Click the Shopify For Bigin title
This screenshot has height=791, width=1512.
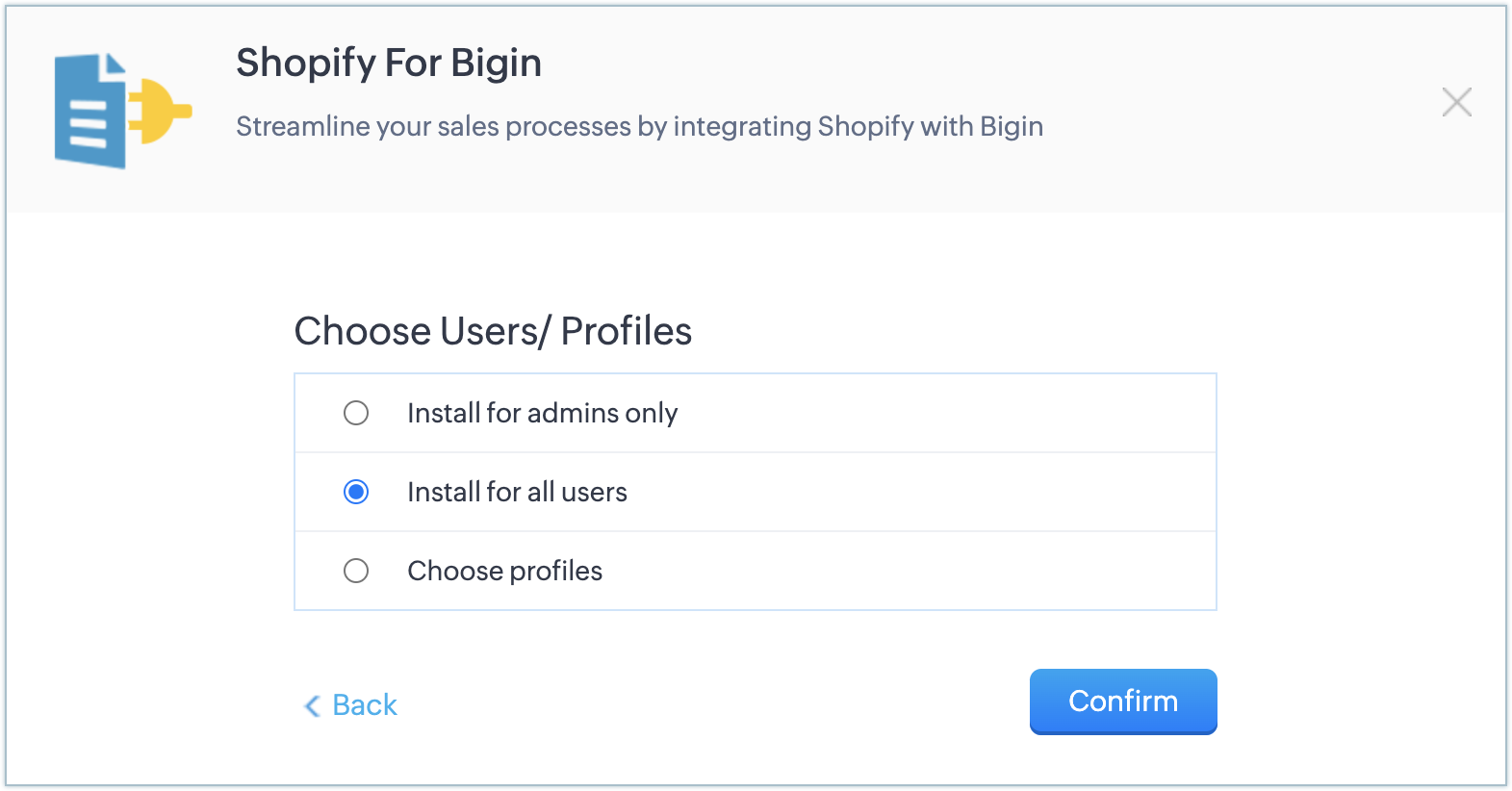pyautogui.click(x=389, y=64)
